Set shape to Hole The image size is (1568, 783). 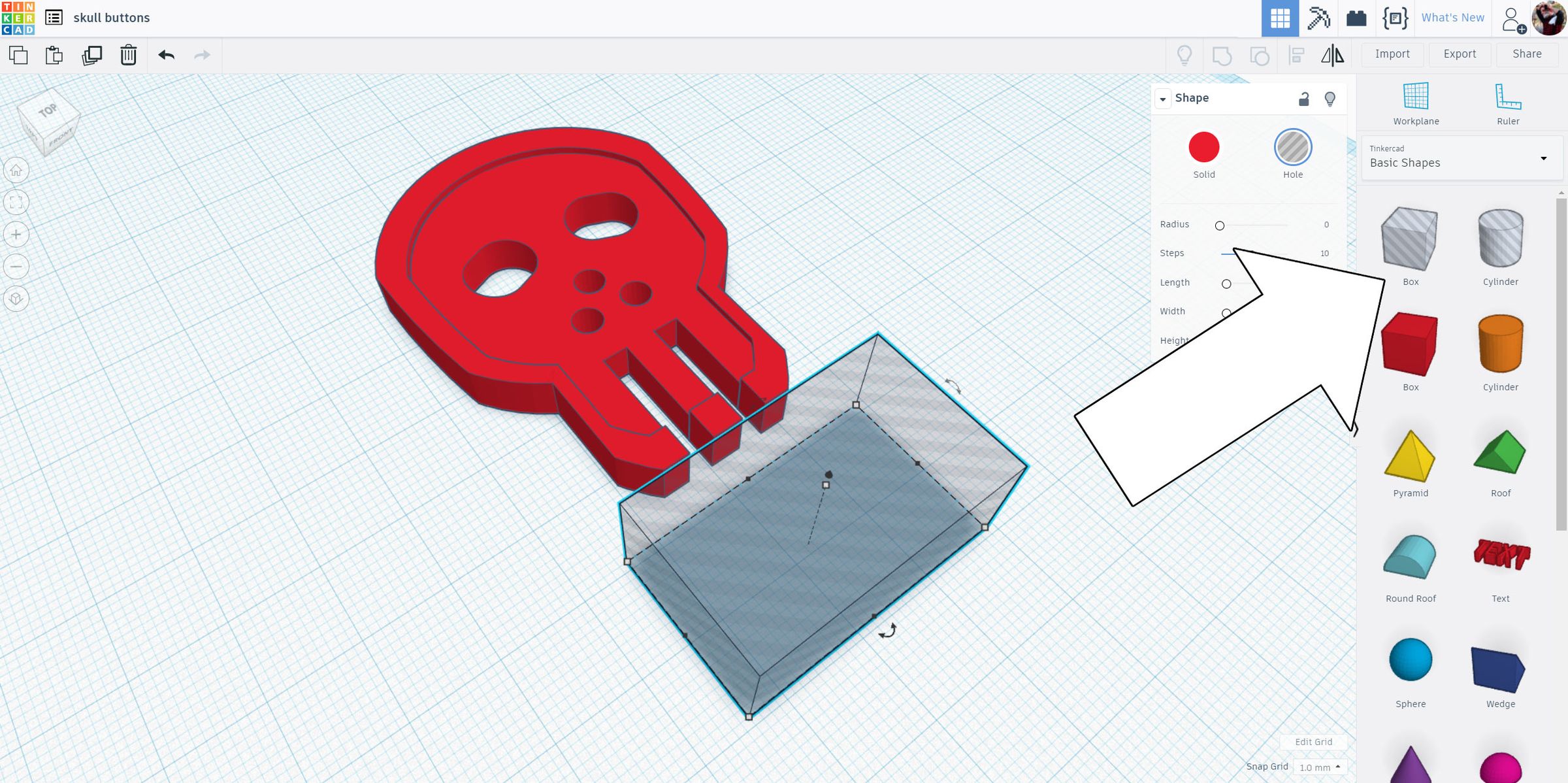coord(1292,147)
